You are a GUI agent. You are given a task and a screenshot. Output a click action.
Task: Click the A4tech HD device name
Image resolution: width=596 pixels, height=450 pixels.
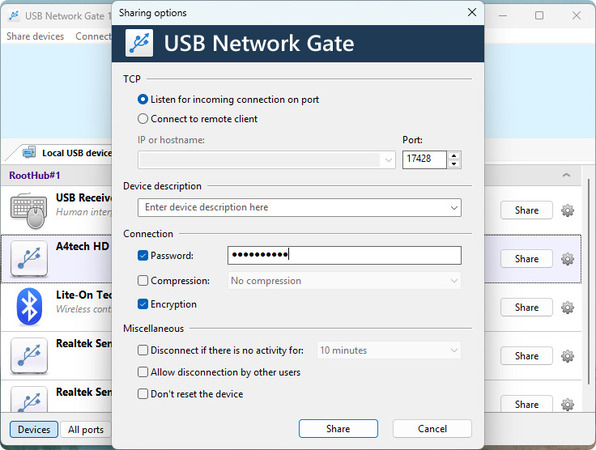click(x=82, y=246)
